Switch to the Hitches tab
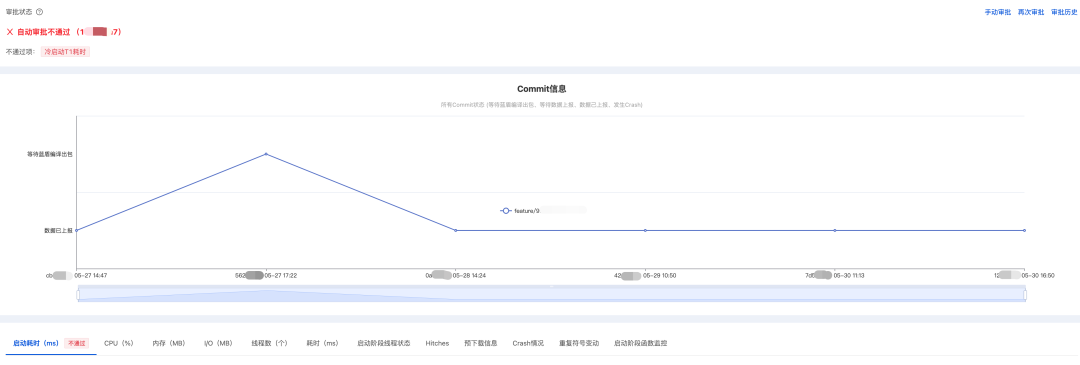 437,342
